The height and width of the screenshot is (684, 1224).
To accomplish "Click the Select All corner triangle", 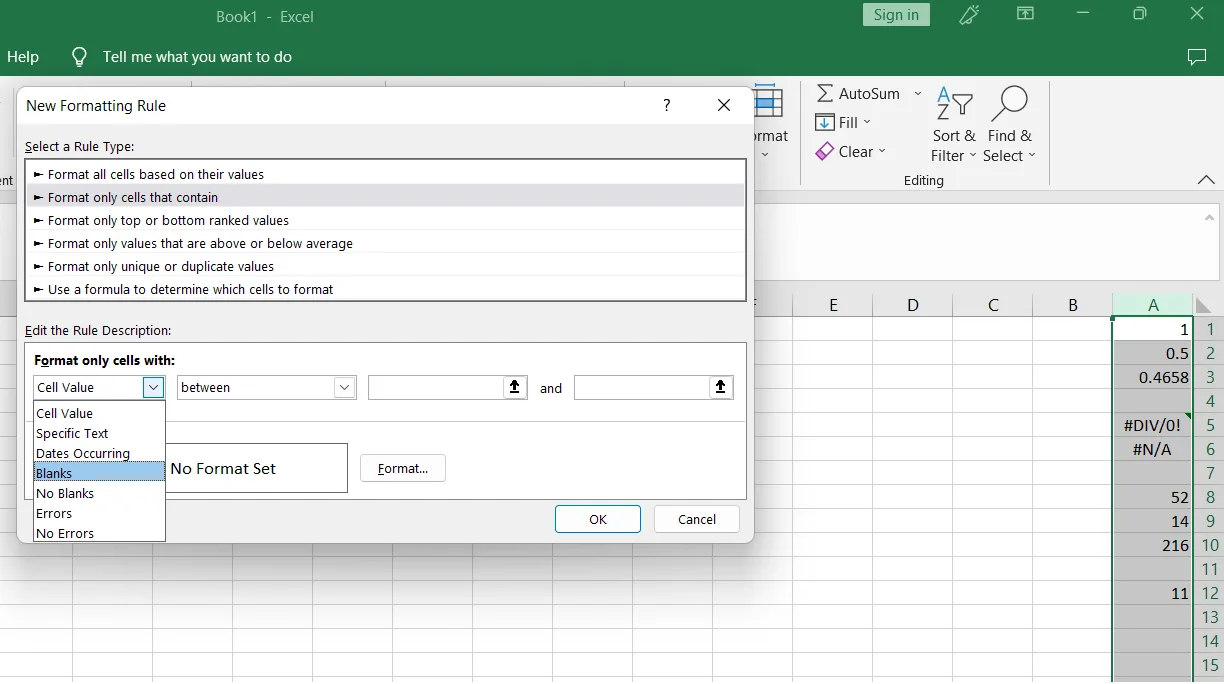I will [1205, 305].
